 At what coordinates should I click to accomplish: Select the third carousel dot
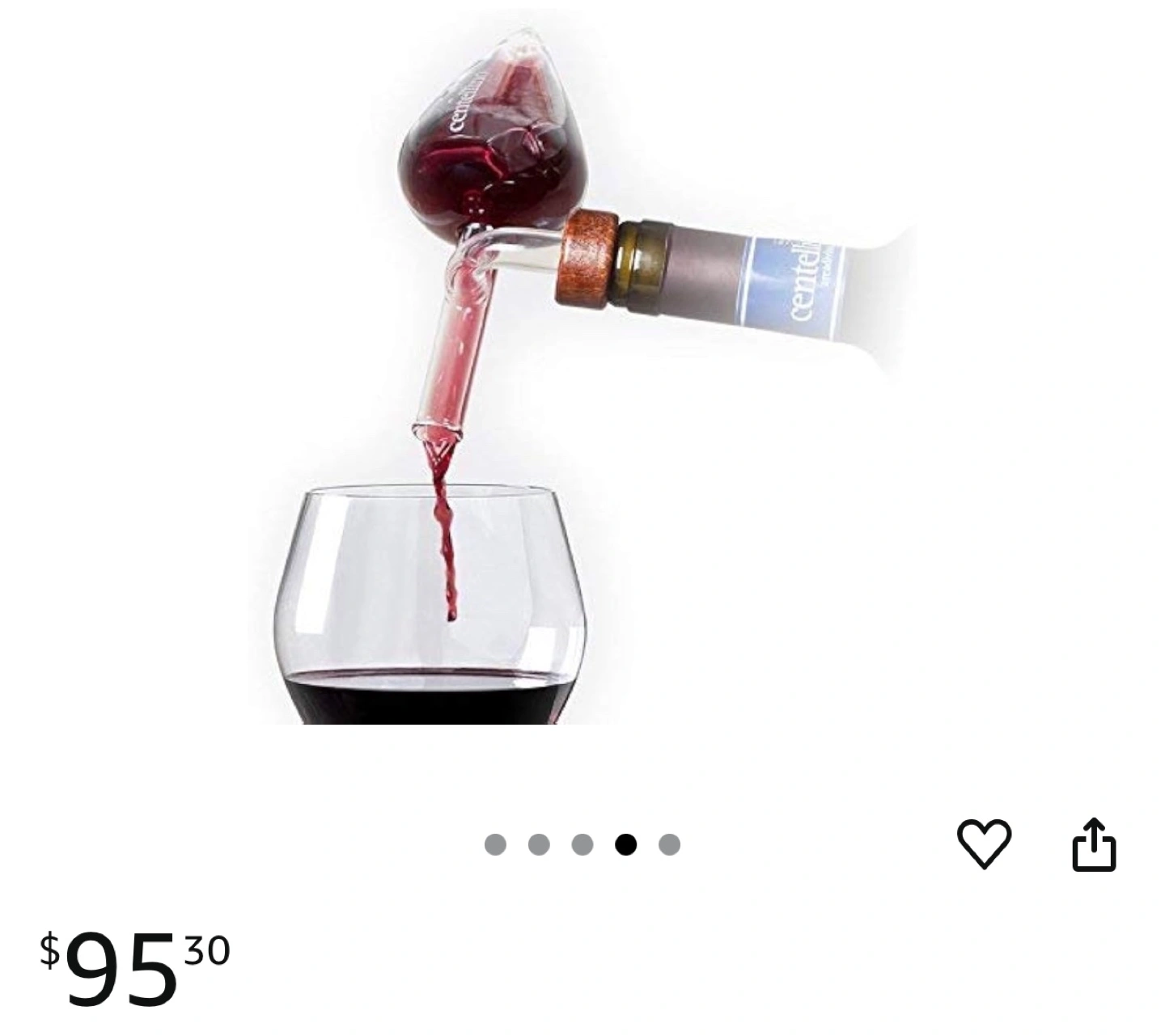coord(582,845)
